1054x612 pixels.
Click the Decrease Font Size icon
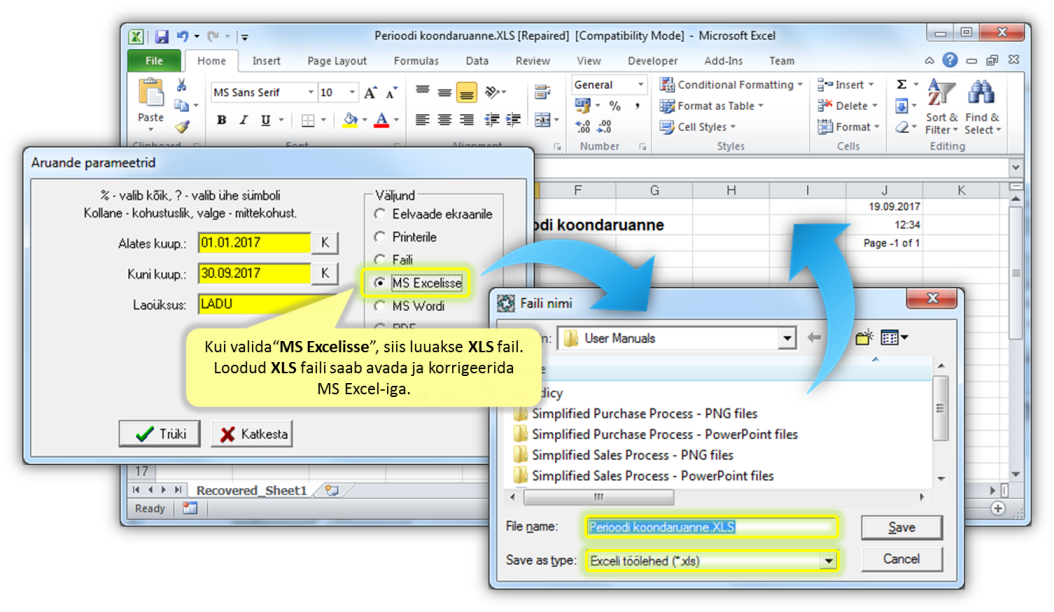[x=391, y=93]
